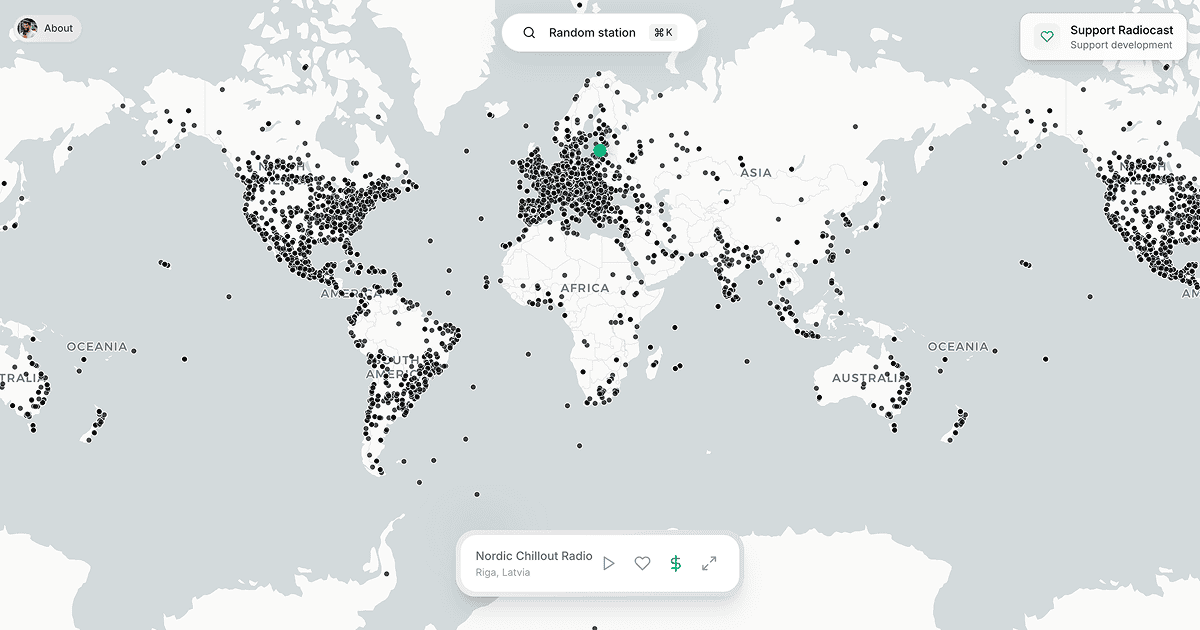Click the ⌘K shortcut badge
The image size is (1200, 630).
[x=663, y=33]
